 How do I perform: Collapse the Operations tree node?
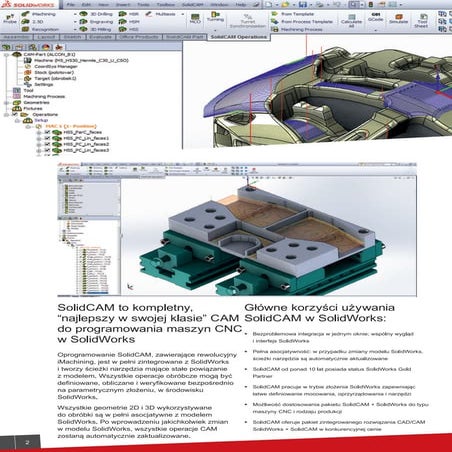pos(6,114)
